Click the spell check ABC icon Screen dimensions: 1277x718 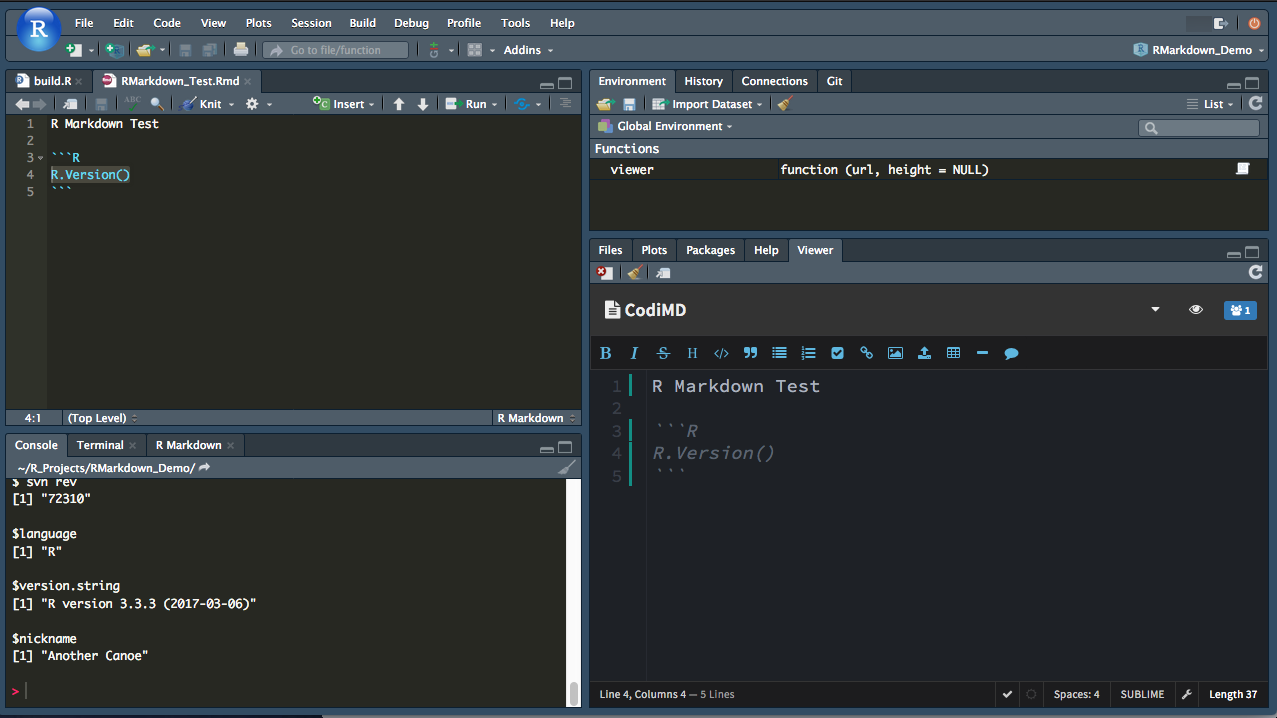[132, 103]
